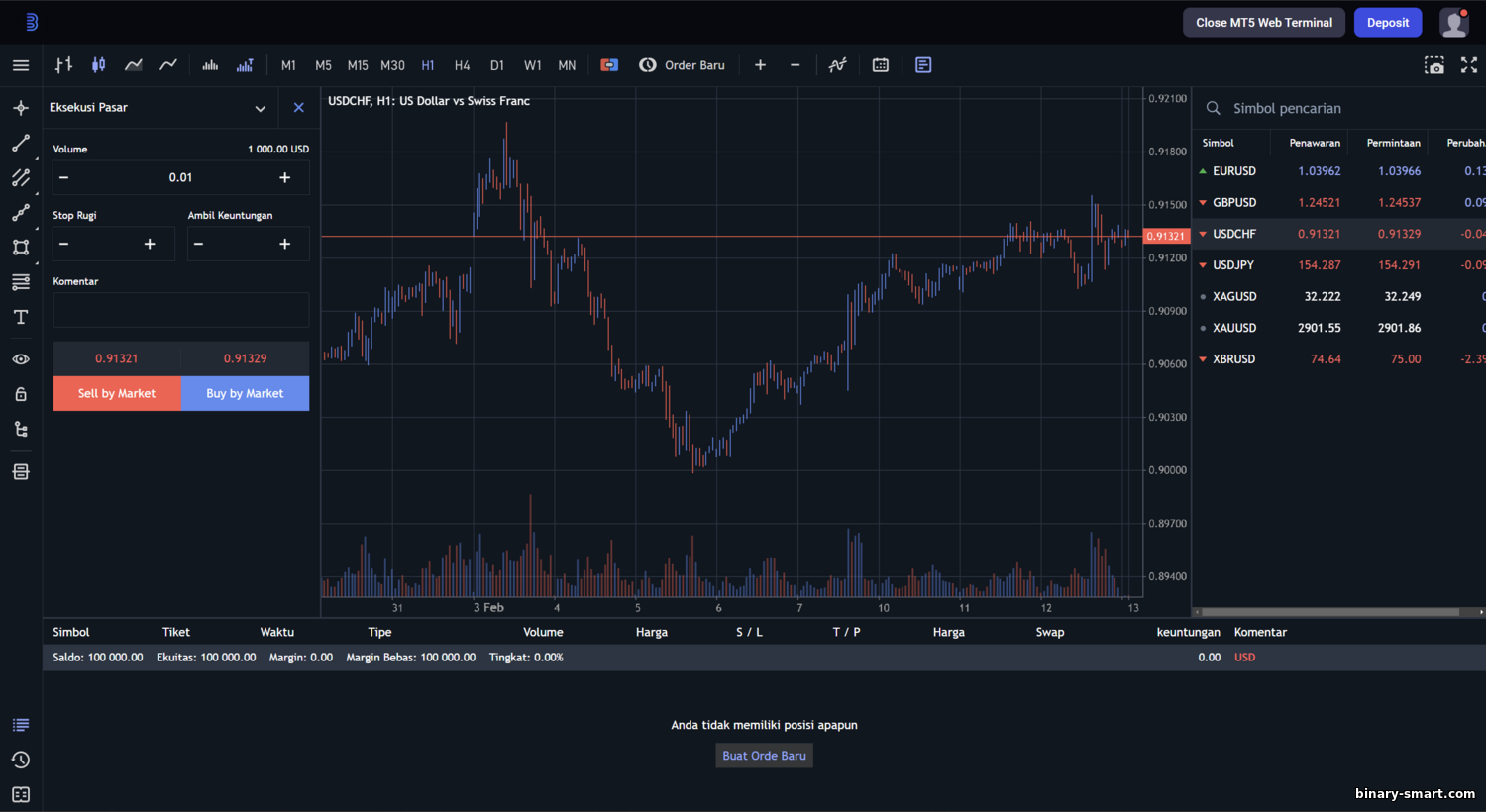Click the Komentar input field

pos(181,310)
